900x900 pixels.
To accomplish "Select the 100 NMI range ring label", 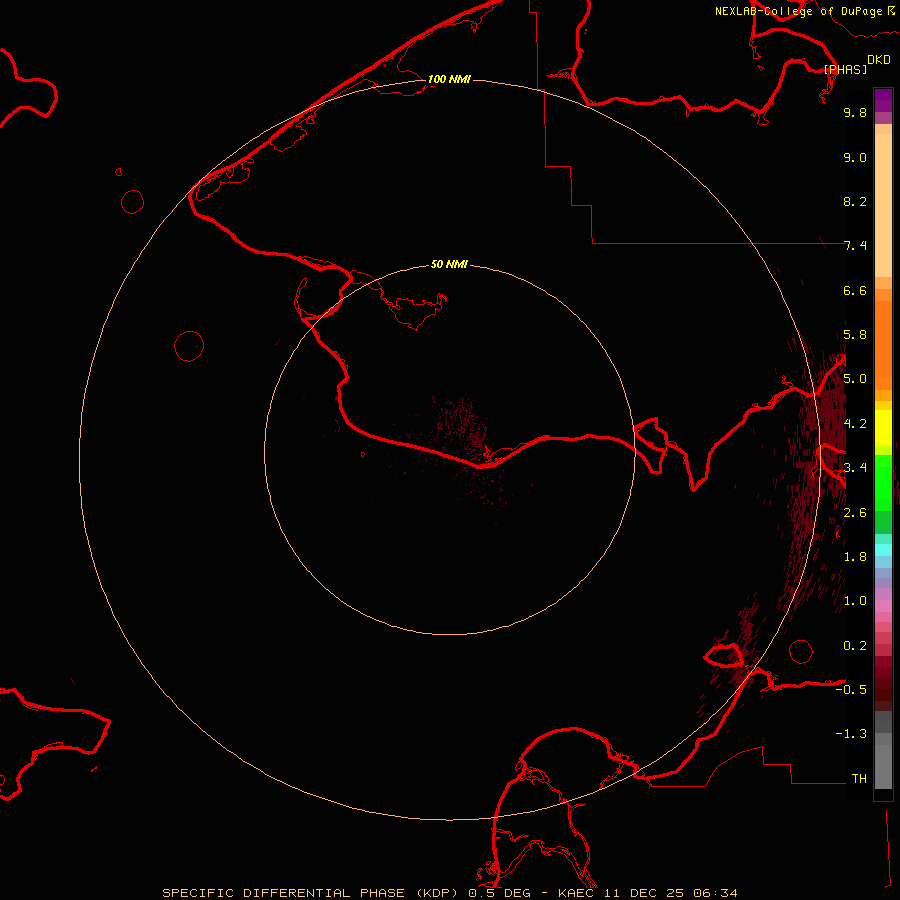I will click(x=449, y=79).
